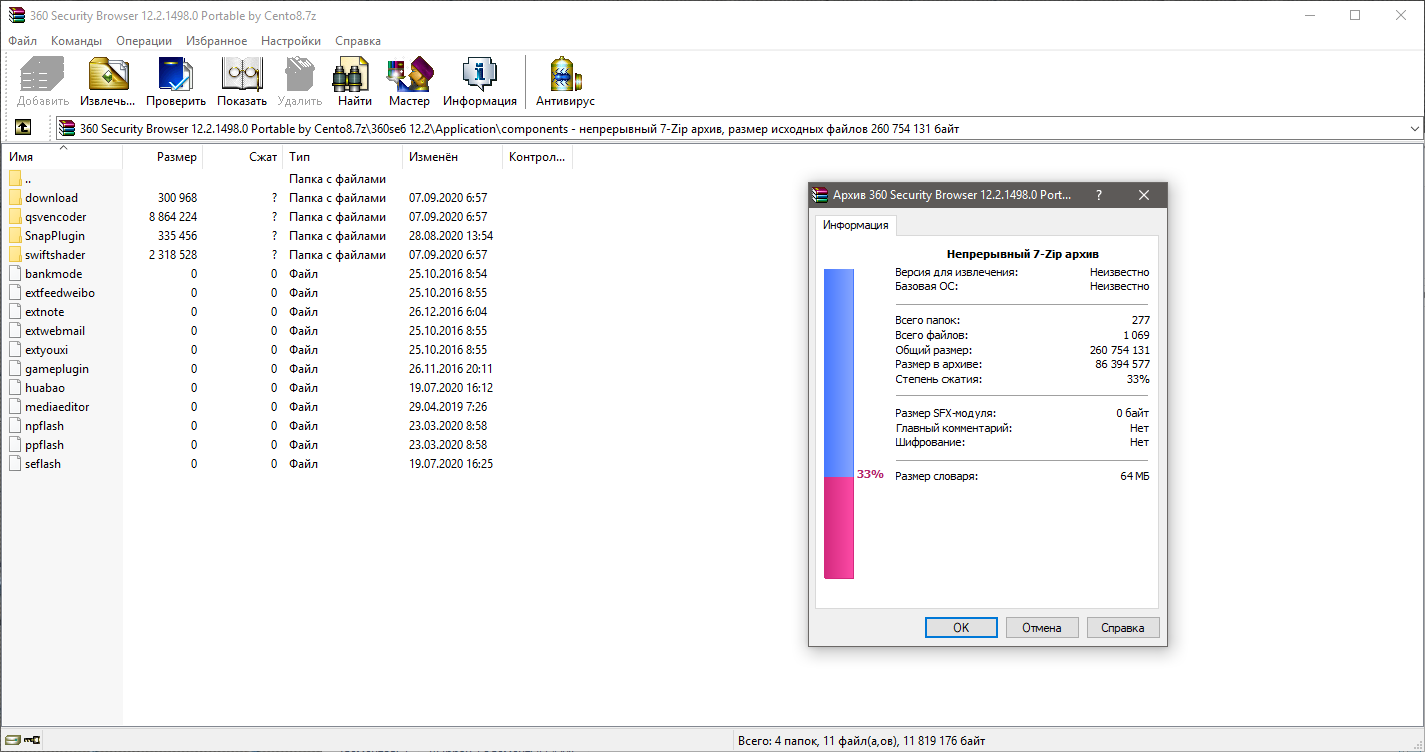The width and height of the screenshot is (1425, 752).
Task: Open the View (Показать) file icon
Action: click(242, 76)
